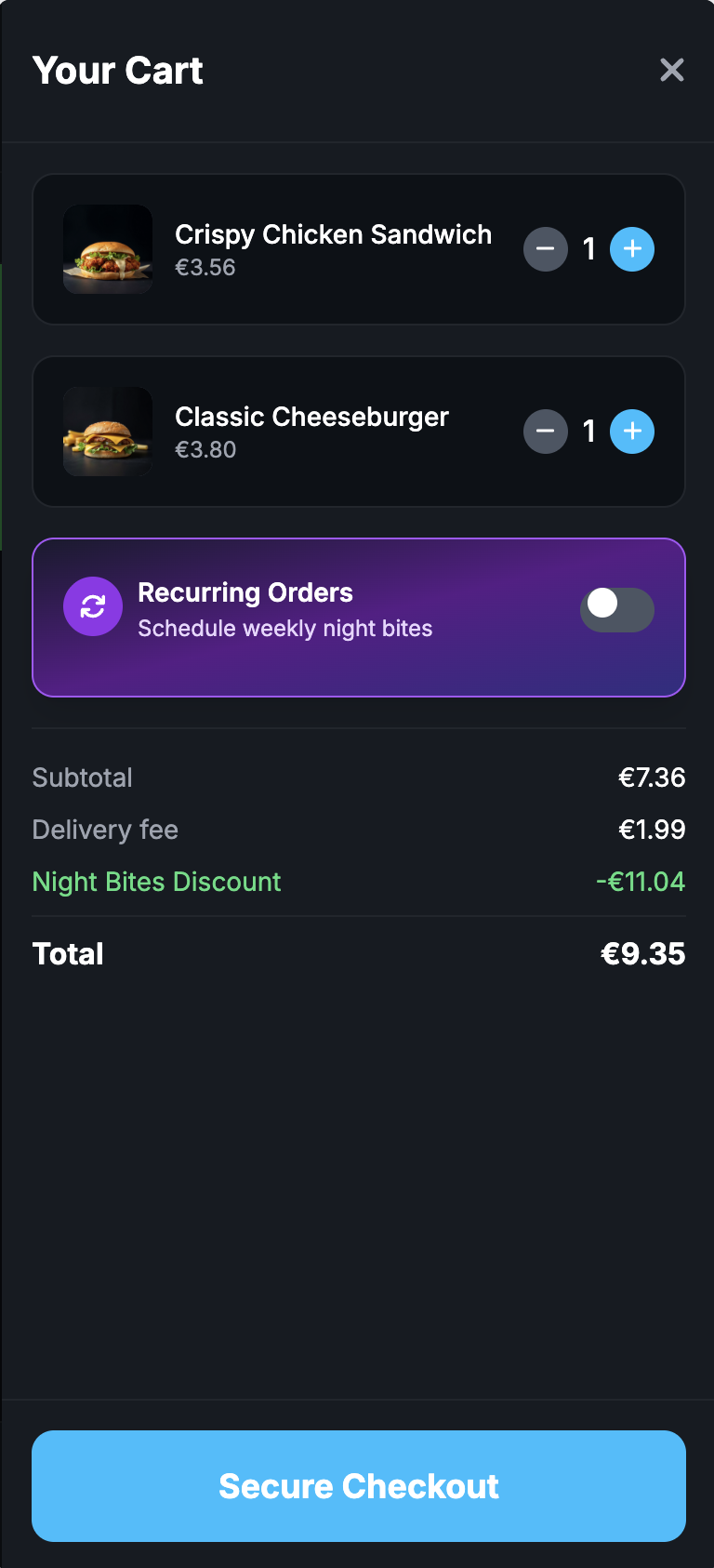This screenshot has width=714, height=1568.
Task: Enable the Recurring Orders toggle switch
Action: pyautogui.click(x=616, y=609)
